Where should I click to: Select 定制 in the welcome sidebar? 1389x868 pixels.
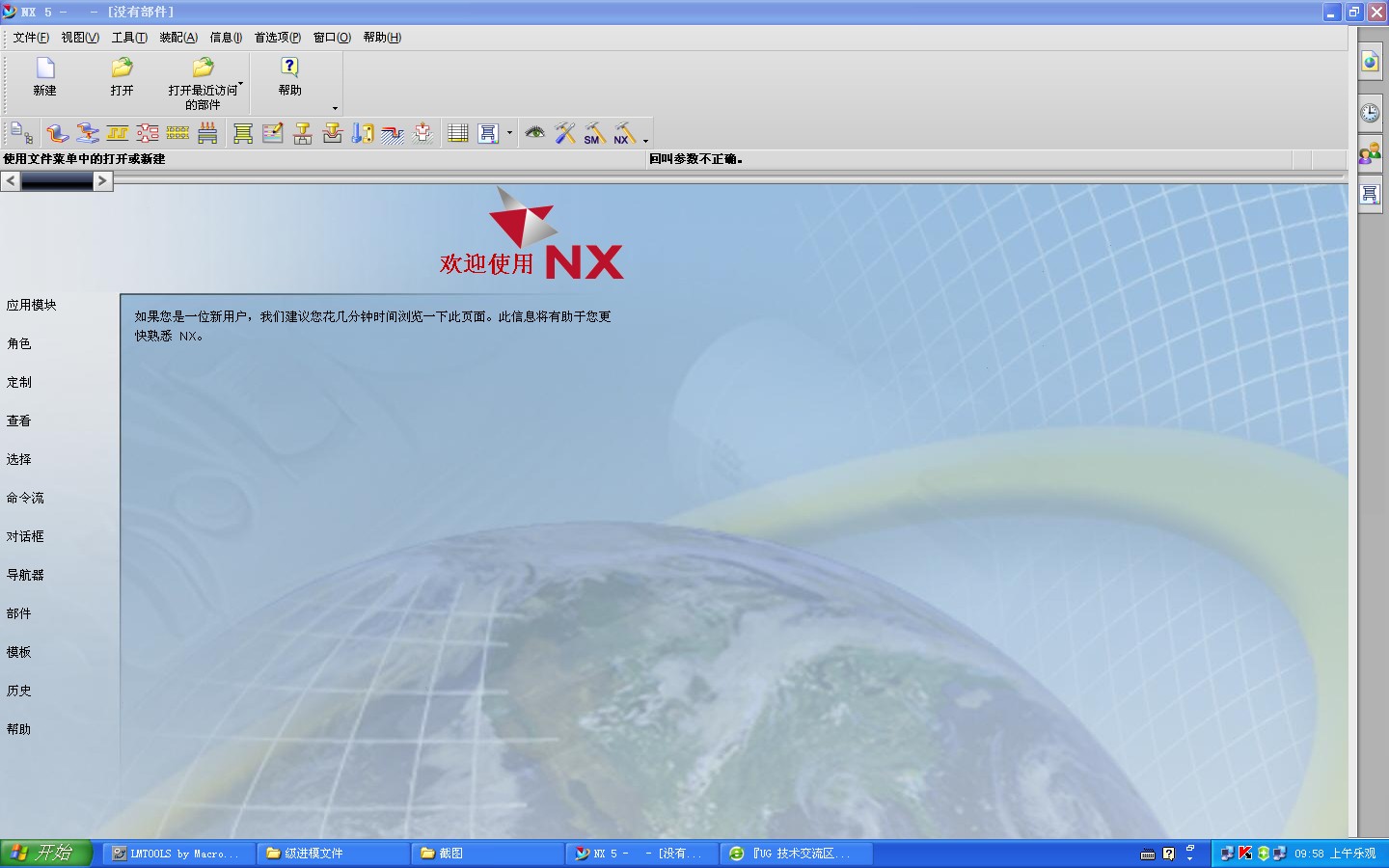pos(19,382)
